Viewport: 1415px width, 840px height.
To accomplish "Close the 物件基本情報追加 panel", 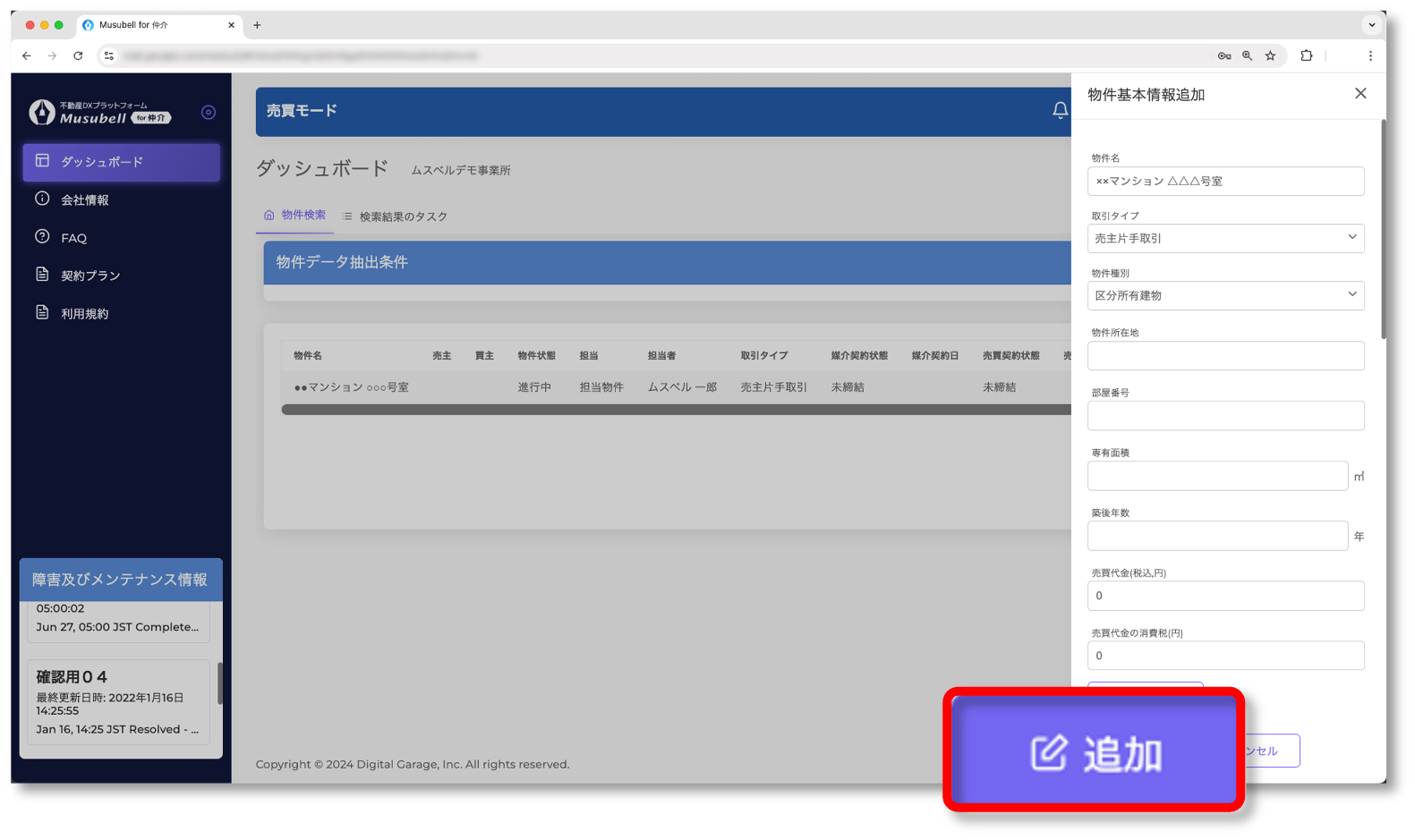I will [x=1360, y=94].
